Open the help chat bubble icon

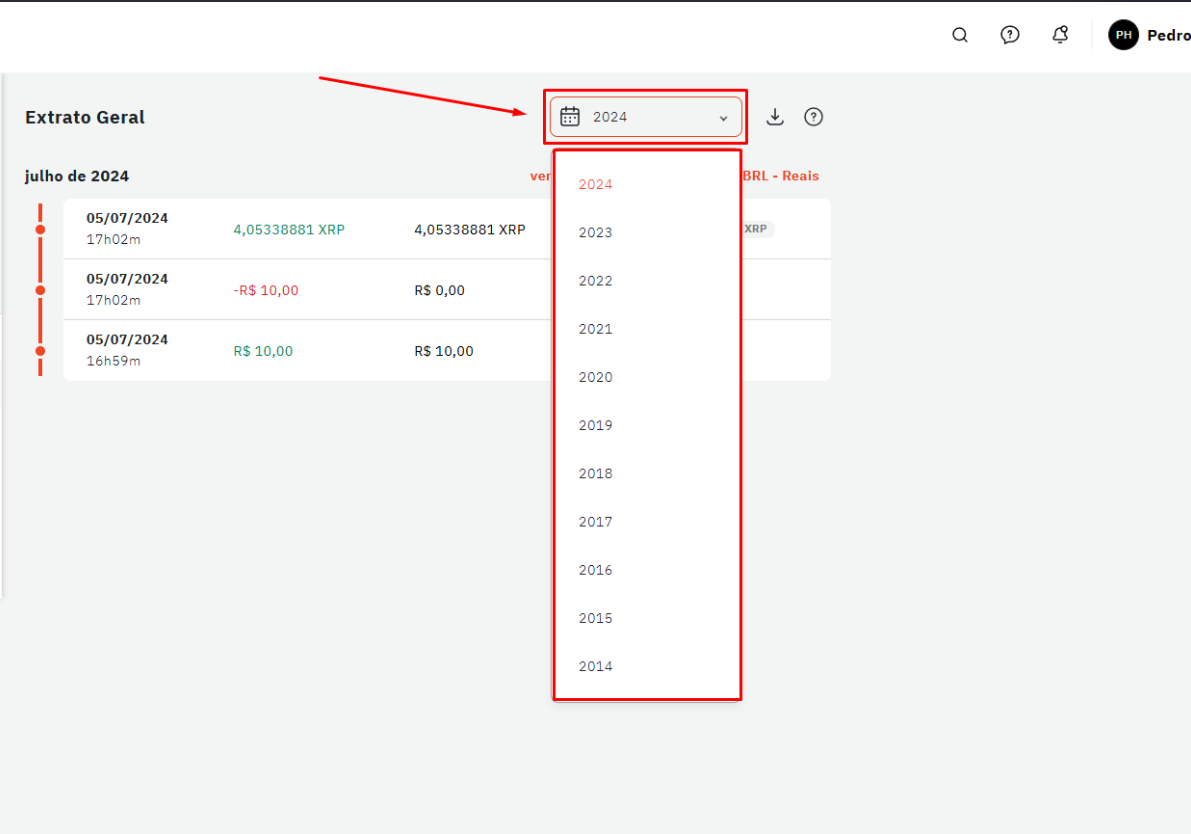click(x=1010, y=35)
